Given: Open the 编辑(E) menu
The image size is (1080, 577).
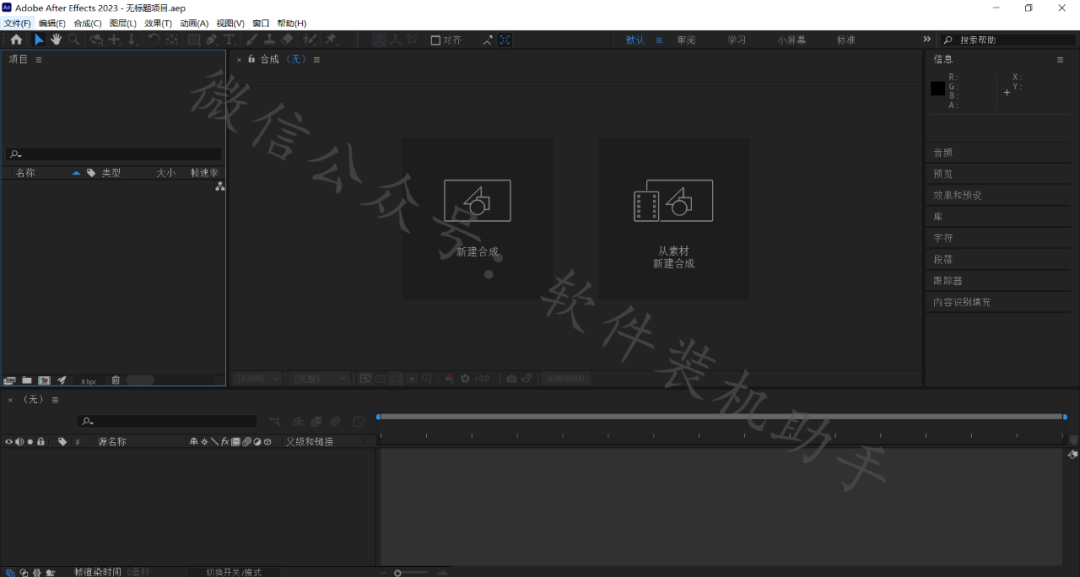Looking at the screenshot, I should pos(52,23).
